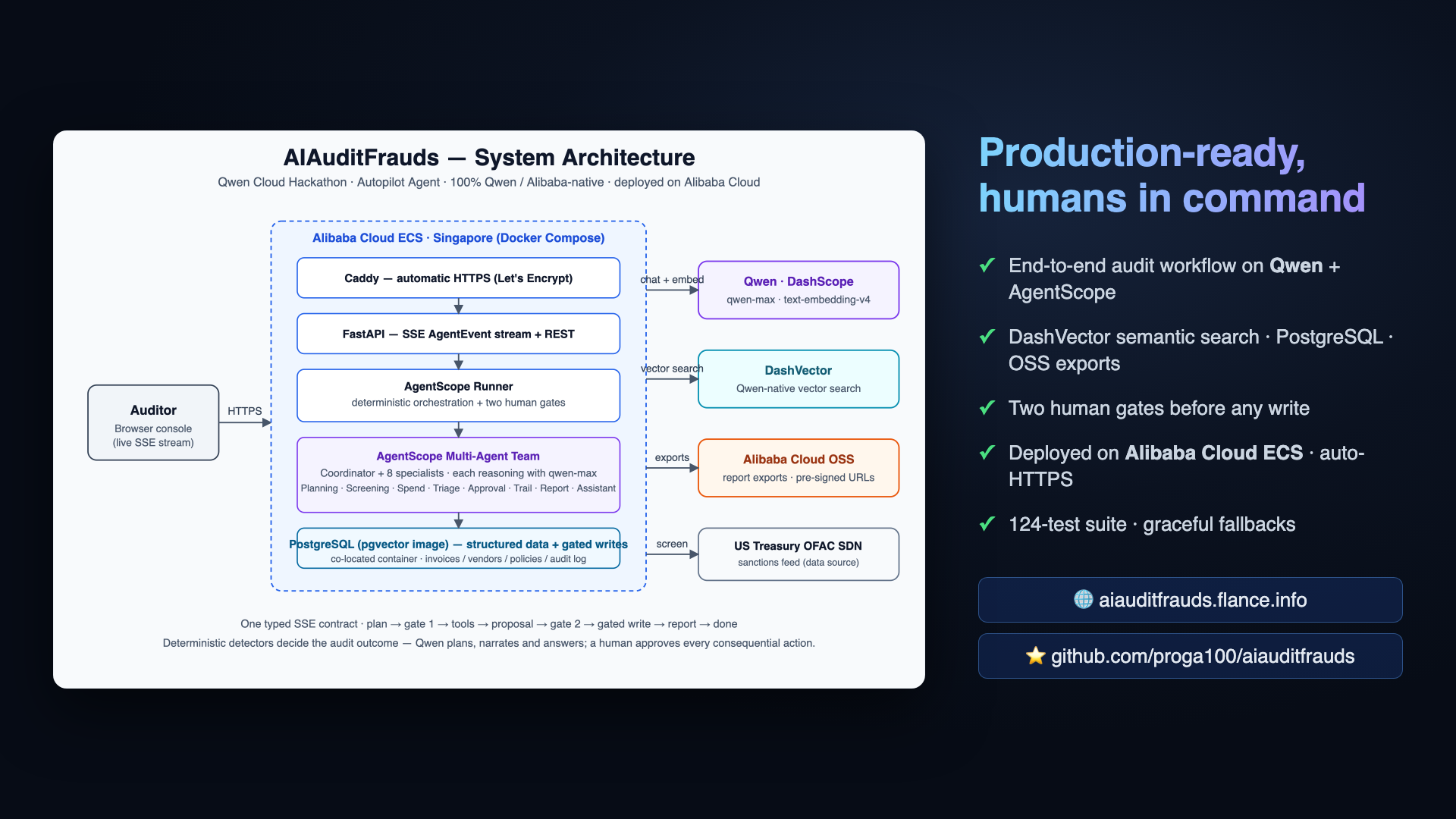Select the PostgreSQL pgvector image box
The image size is (1456, 819).
coord(458,548)
